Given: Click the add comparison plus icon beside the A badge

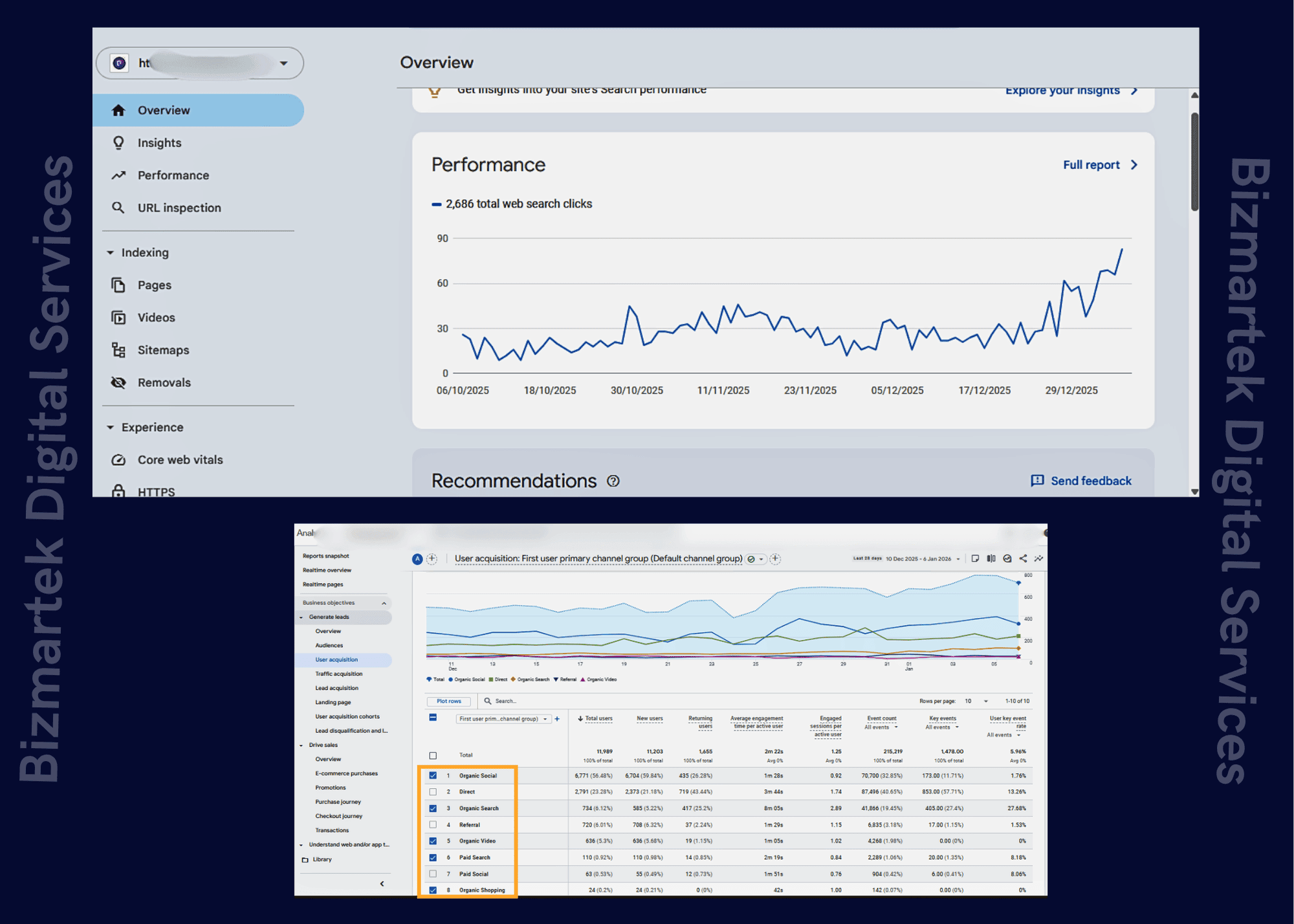Looking at the screenshot, I should tap(432, 558).
